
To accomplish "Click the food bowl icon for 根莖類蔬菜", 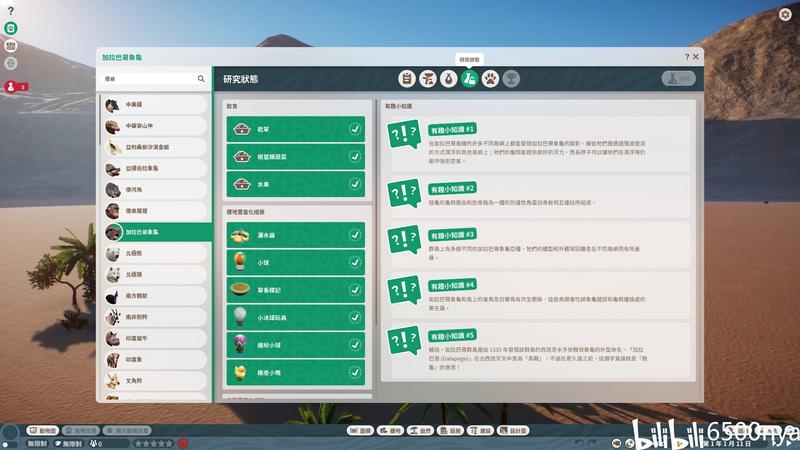I will tap(241, 157).
